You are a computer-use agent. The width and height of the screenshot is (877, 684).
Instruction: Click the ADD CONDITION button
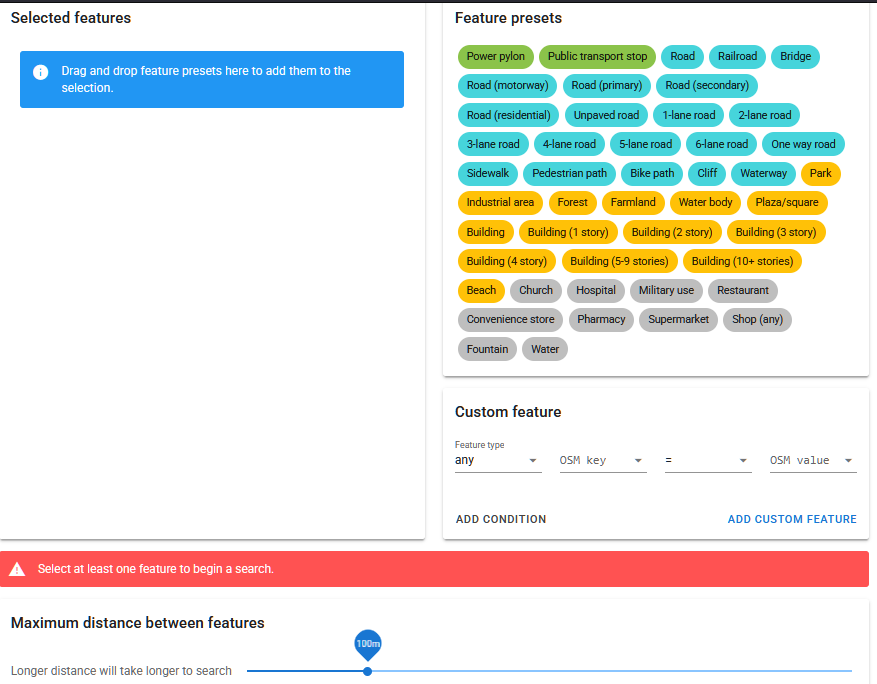point(501,519)
